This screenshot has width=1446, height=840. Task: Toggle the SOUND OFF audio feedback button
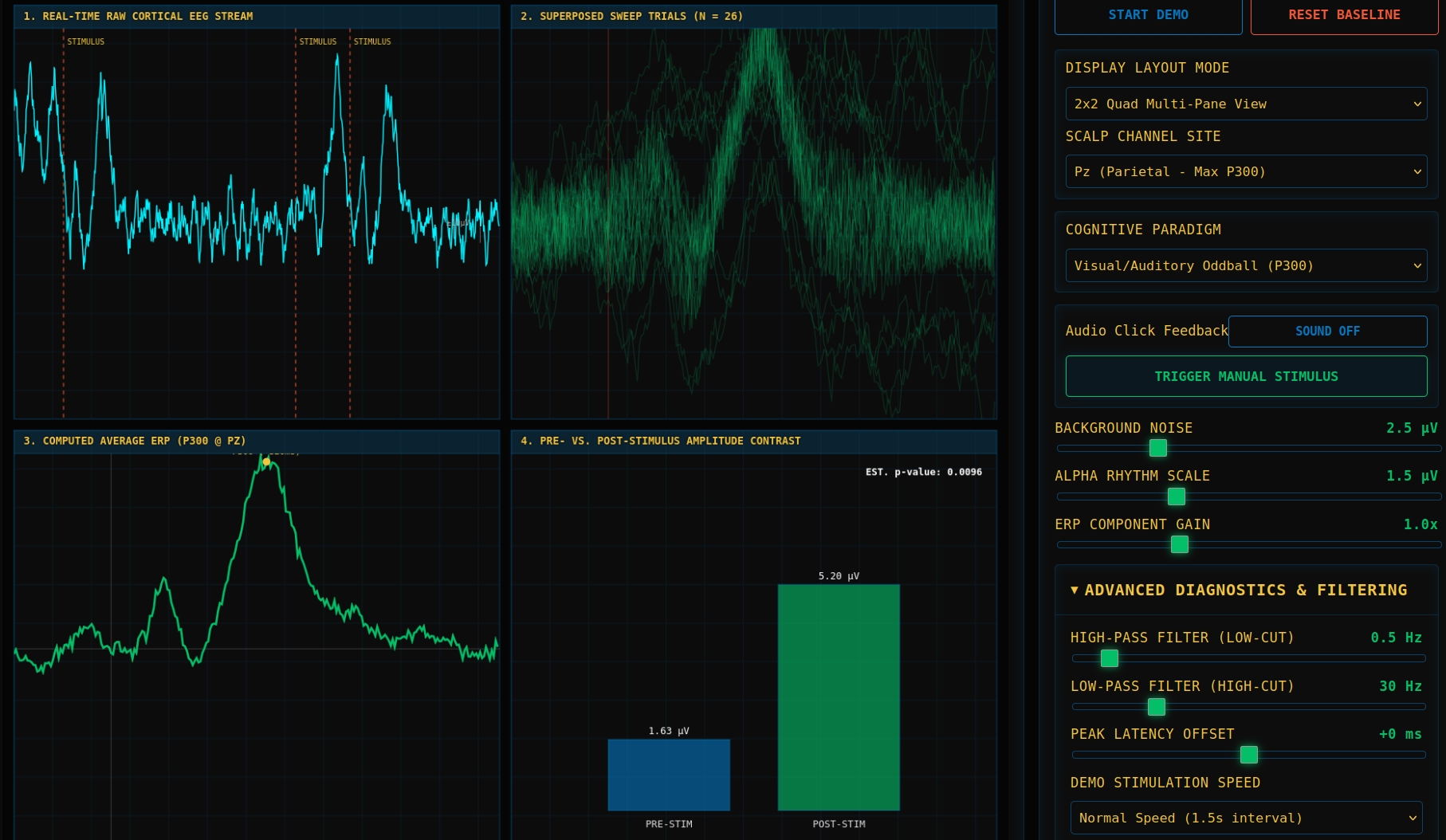tap(1327, 331)
